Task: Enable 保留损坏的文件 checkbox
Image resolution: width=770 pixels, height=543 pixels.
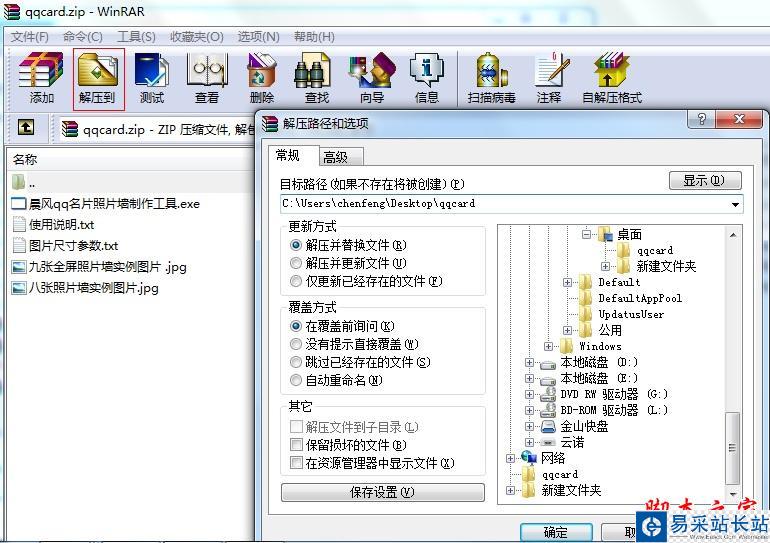Action: (296, 444)
